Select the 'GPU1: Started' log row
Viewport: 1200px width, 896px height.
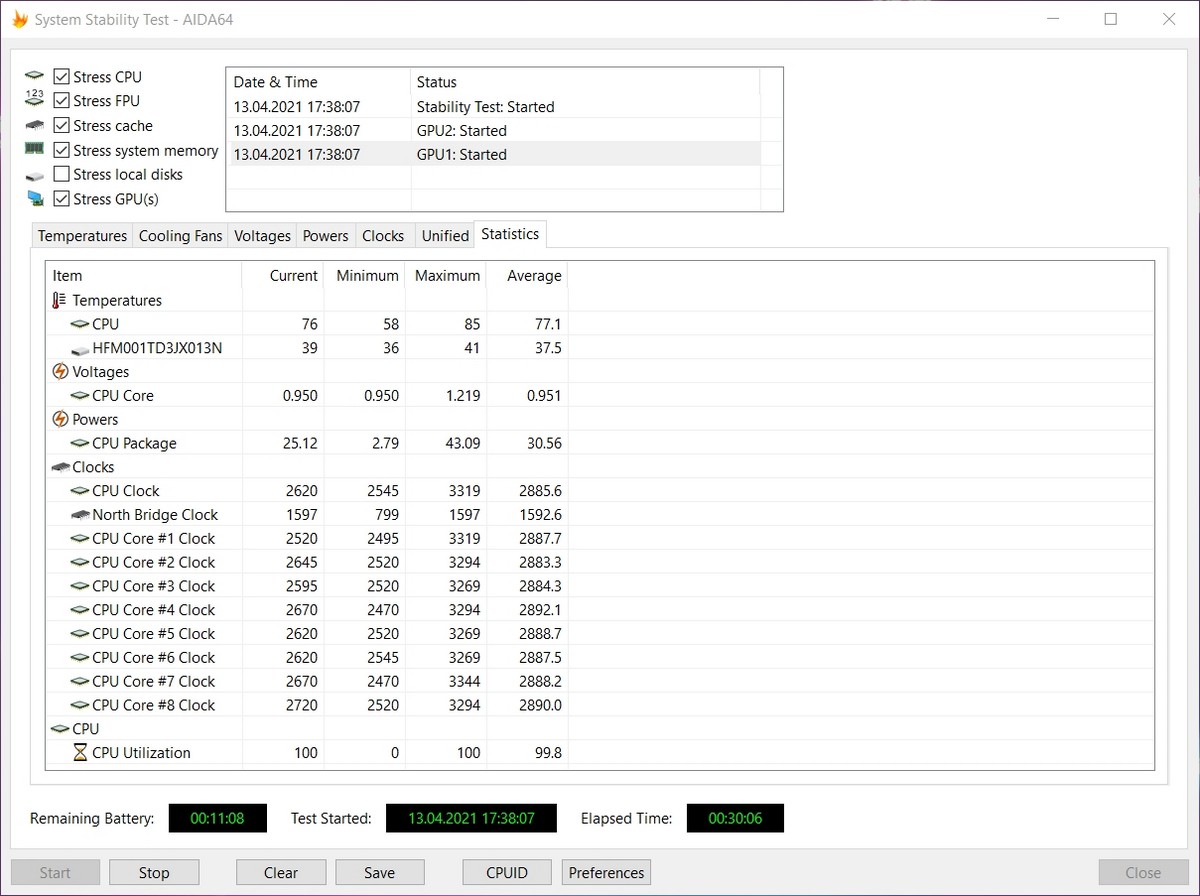493,155
